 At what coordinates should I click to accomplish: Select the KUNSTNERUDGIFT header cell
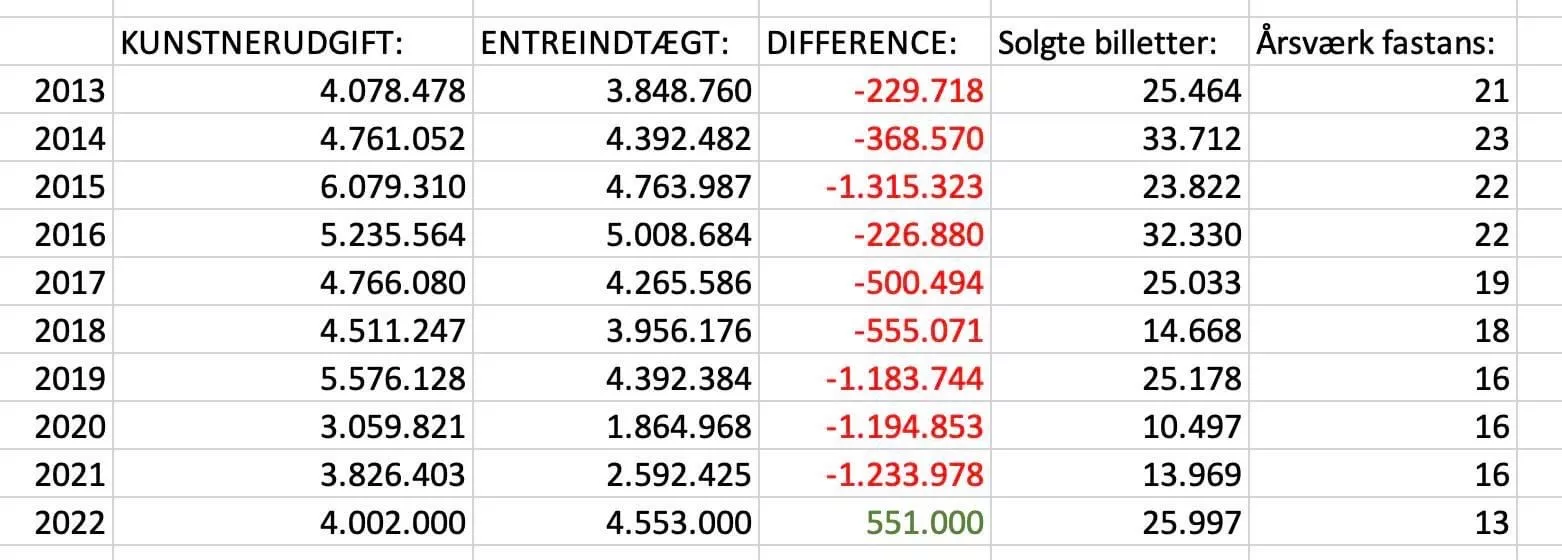pyautogui.click(x=291, y=43)
